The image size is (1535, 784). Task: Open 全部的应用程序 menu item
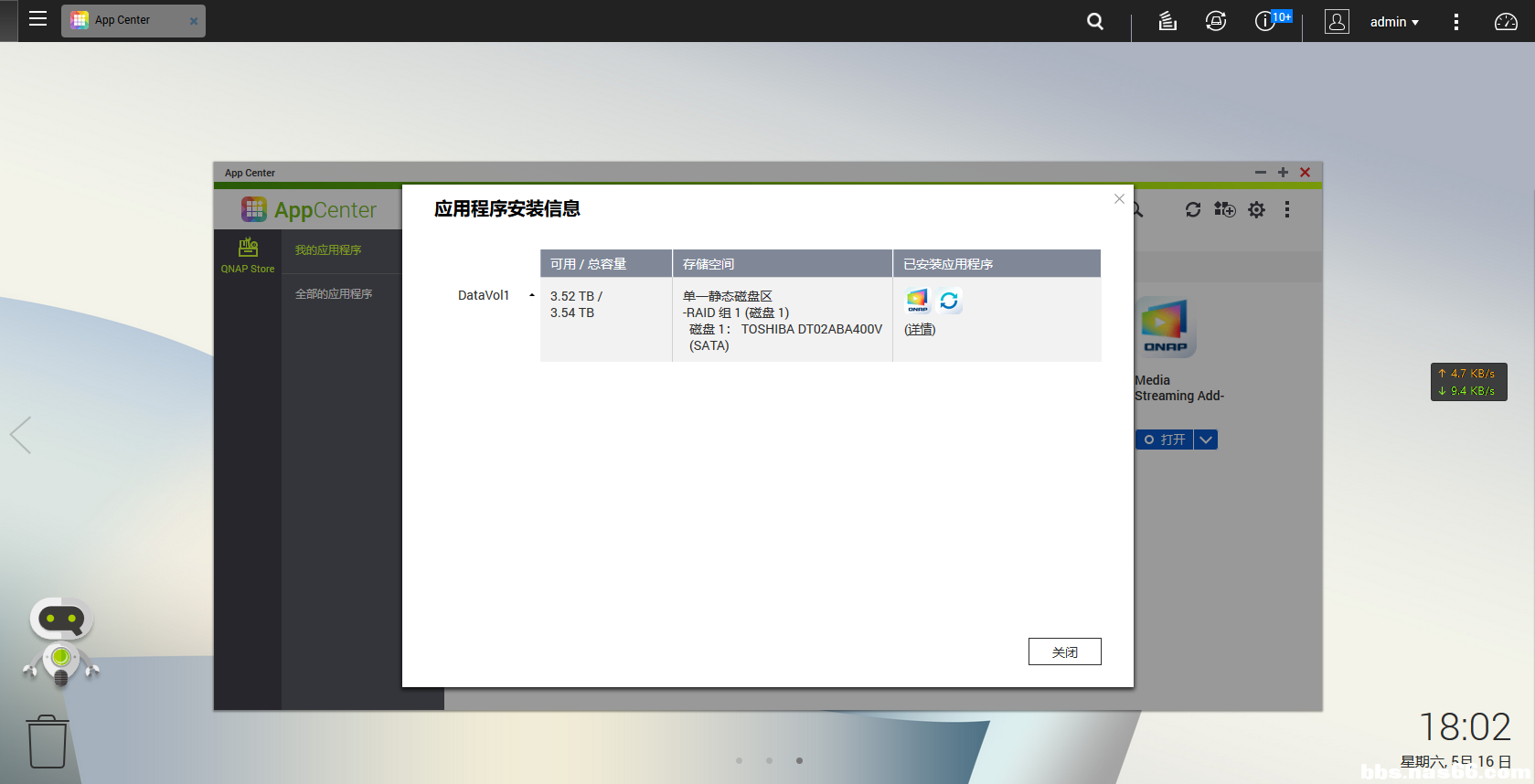pos(334,293)
